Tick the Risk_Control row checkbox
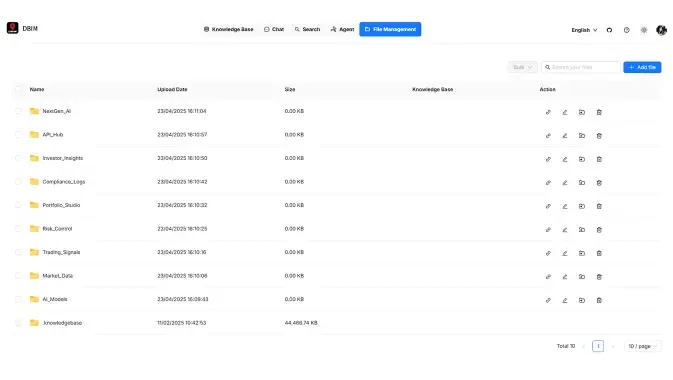The height and width of the screenshot is (380, 673). pos(18,228)
